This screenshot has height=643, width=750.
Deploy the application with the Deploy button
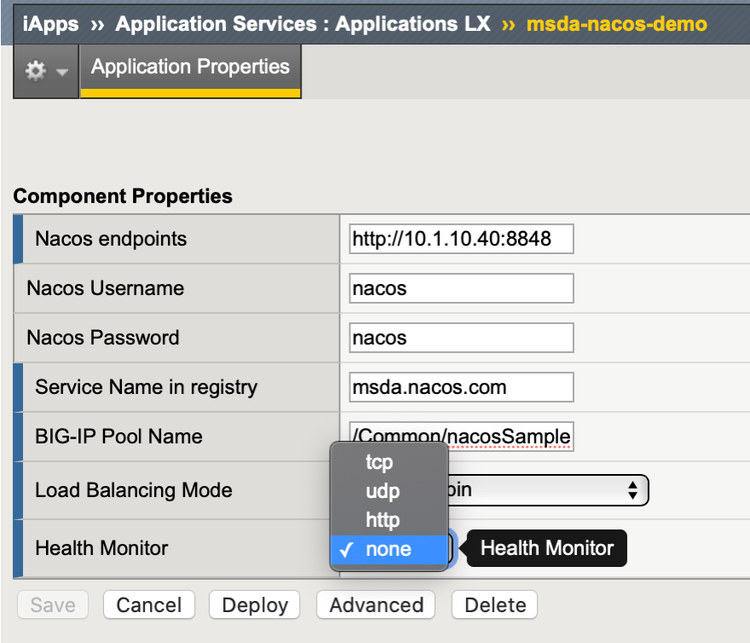pos(255,605)
